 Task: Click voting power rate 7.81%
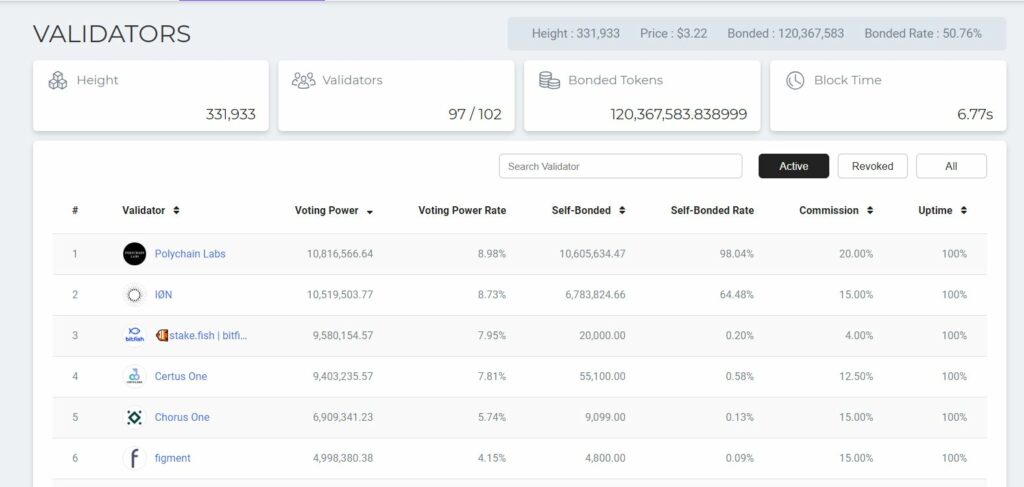tap(492, 377)
